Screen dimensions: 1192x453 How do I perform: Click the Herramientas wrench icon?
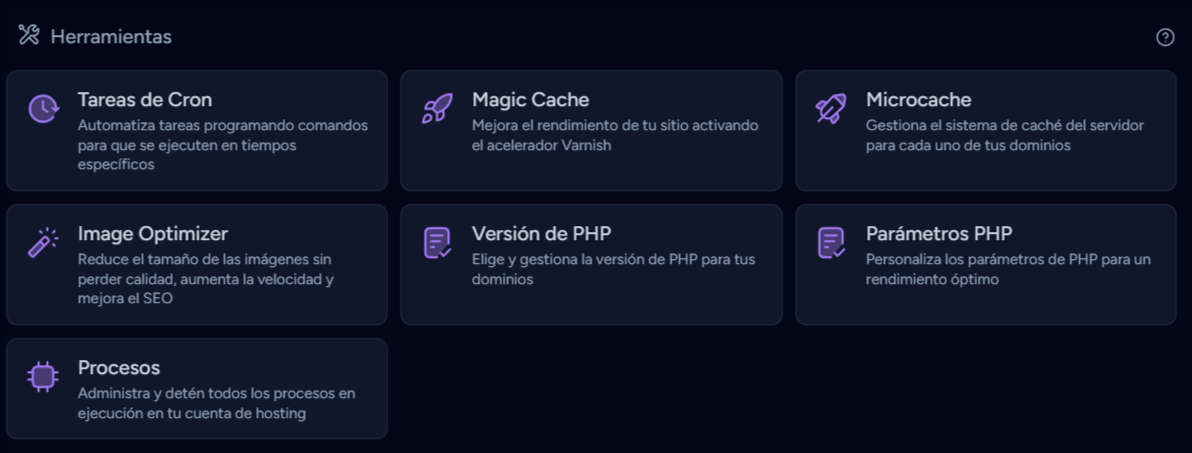click(29, 36)
